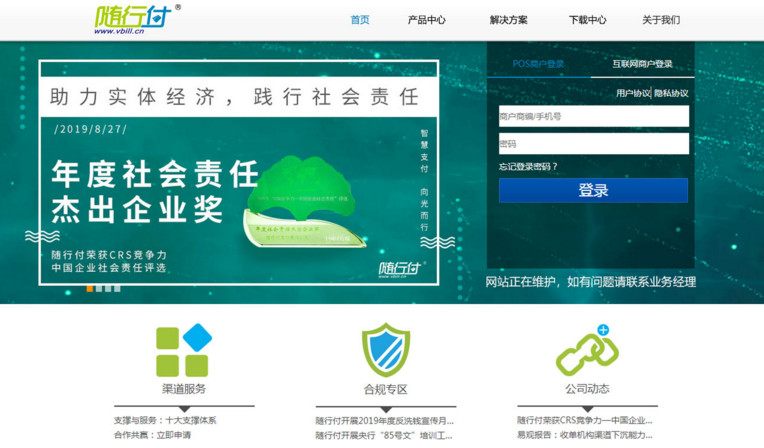Navigate to 下载中心

[x=587, y=20]
